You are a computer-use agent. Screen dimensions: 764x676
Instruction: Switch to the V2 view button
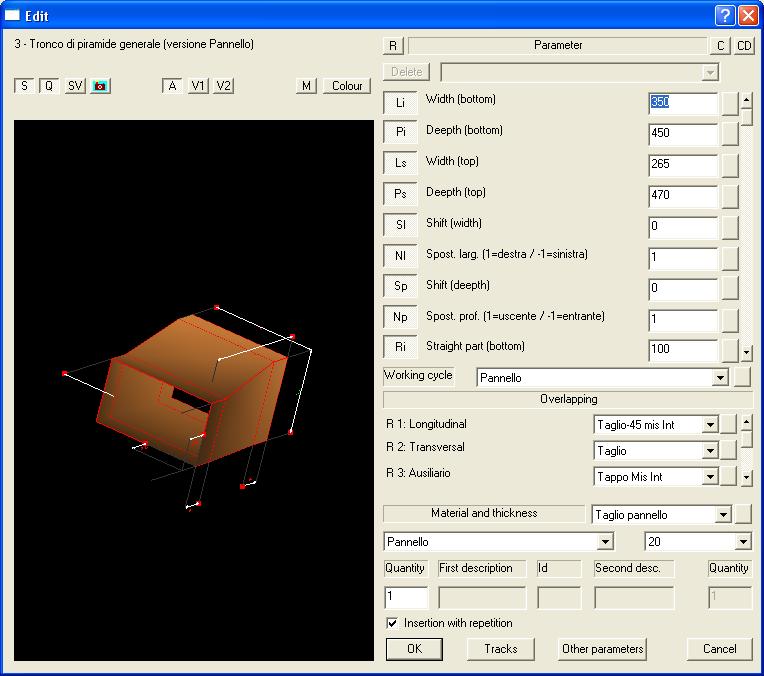tap(223, 86)
